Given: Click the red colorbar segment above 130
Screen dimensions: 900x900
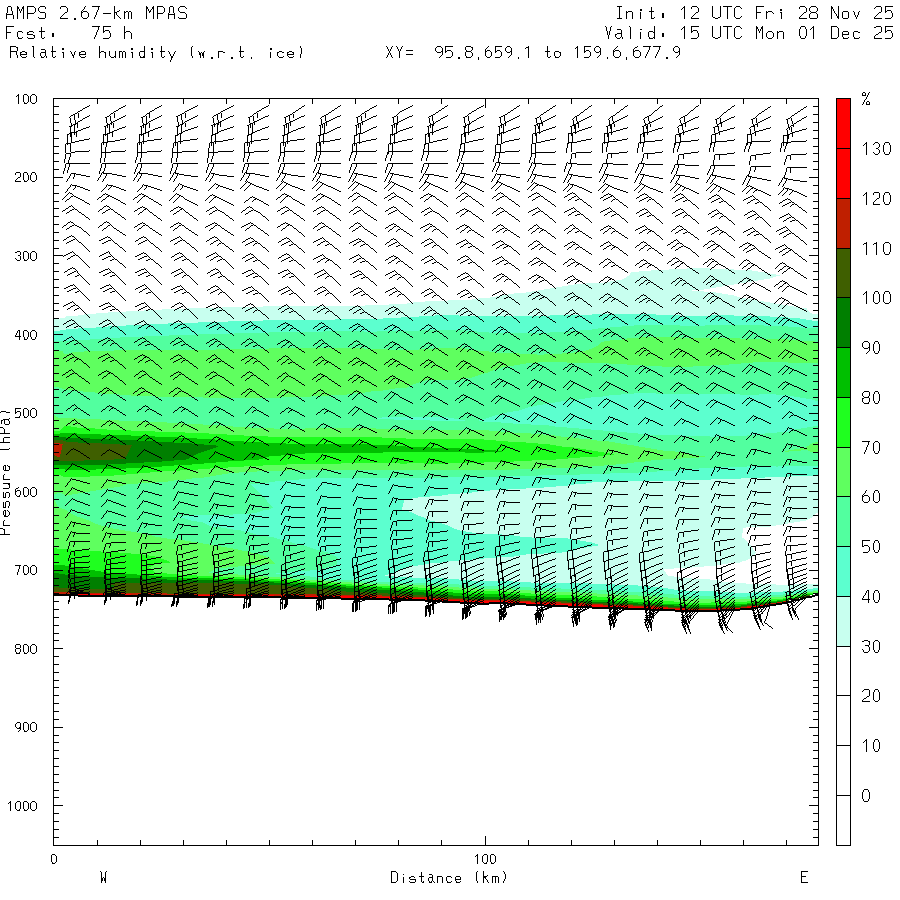Looking at the screenshot, I should [x=843, y=123].
